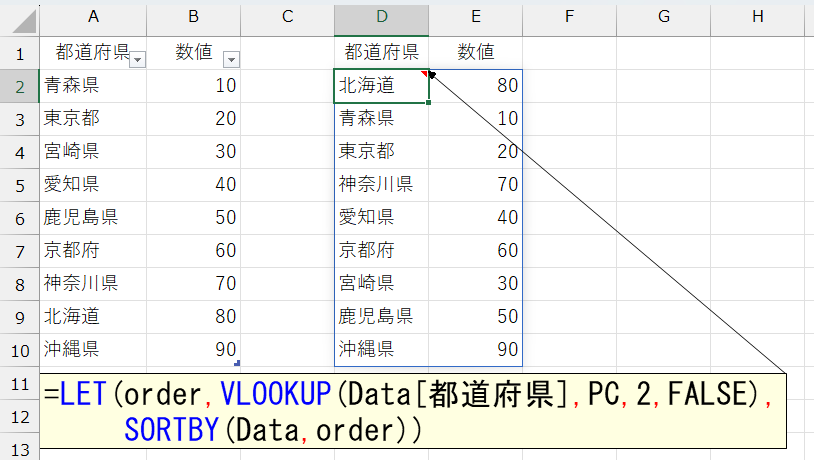Screen dimensions: 814x460
Task: Select row 4 header
Action: click(20, 153)
